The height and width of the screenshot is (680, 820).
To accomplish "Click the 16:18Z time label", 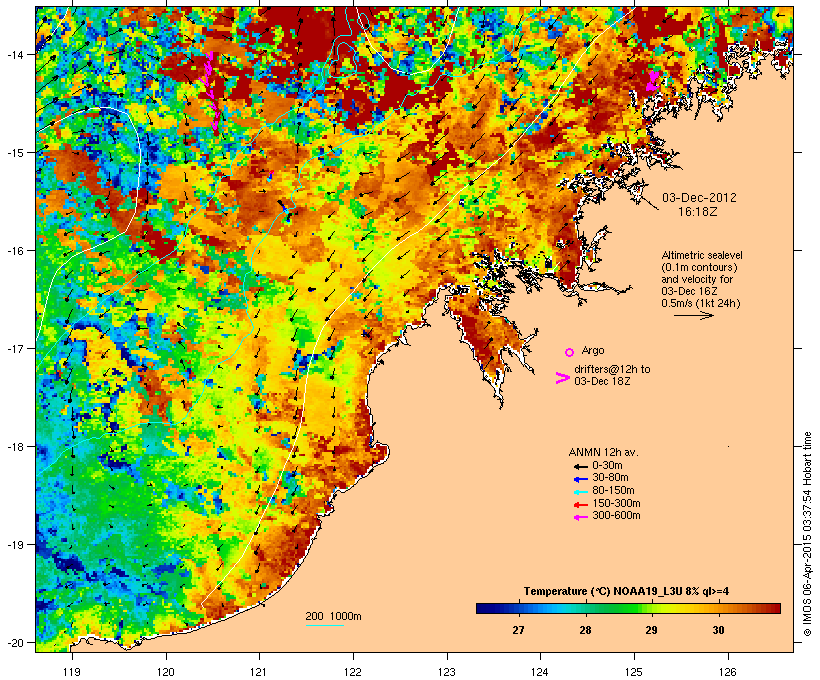I will tap(698, 212).
